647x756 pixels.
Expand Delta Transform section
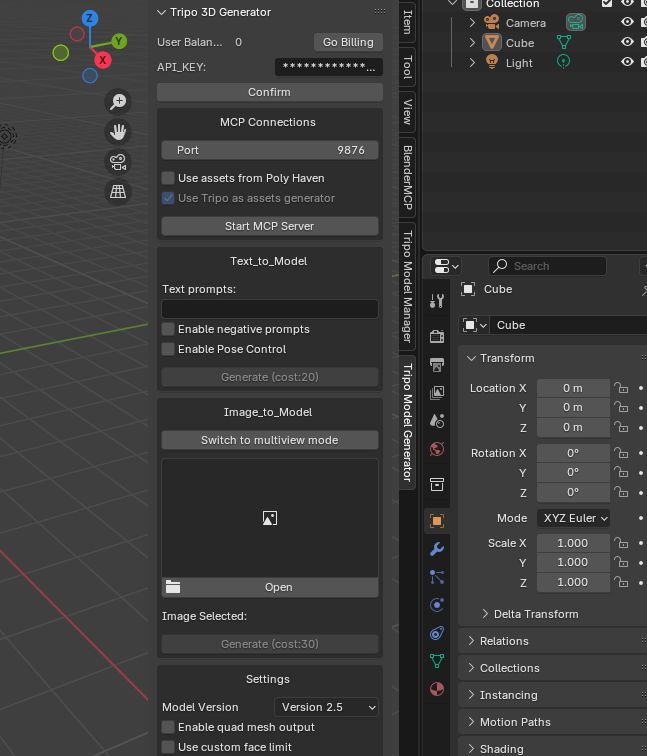click(485, 614)
